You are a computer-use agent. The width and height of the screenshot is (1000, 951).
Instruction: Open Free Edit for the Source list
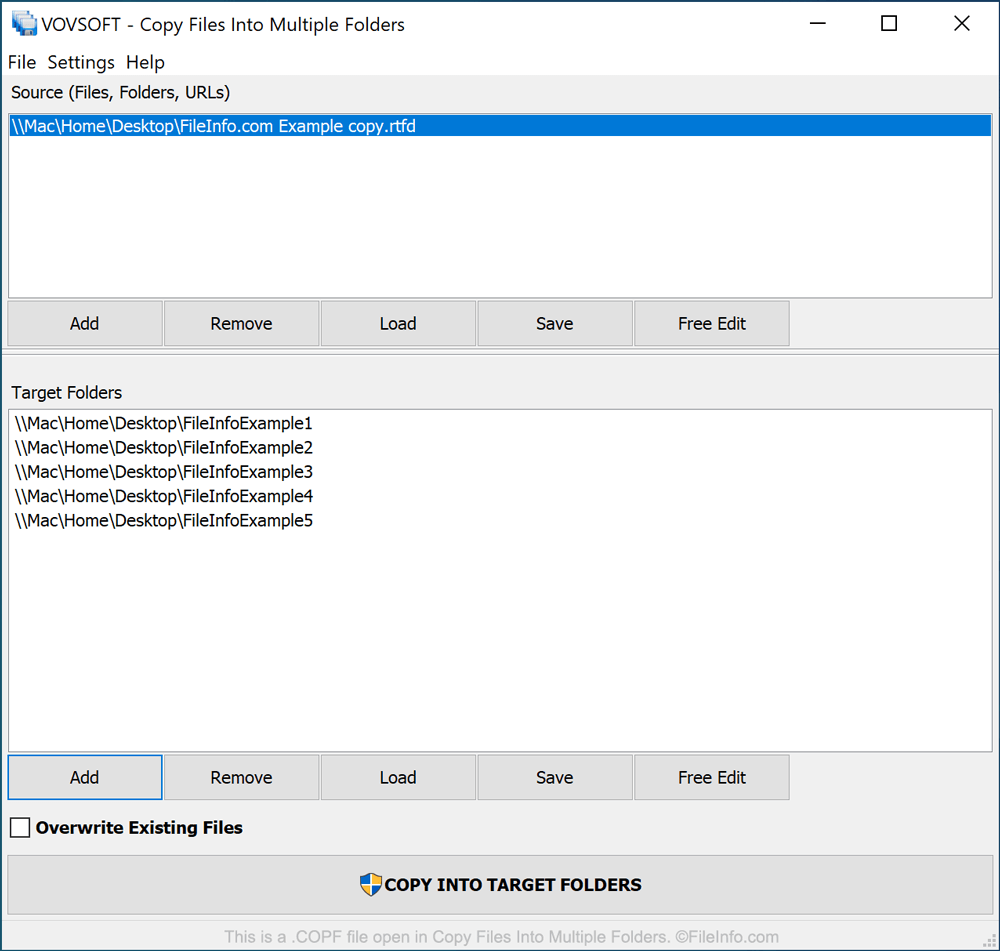point(711,323)
